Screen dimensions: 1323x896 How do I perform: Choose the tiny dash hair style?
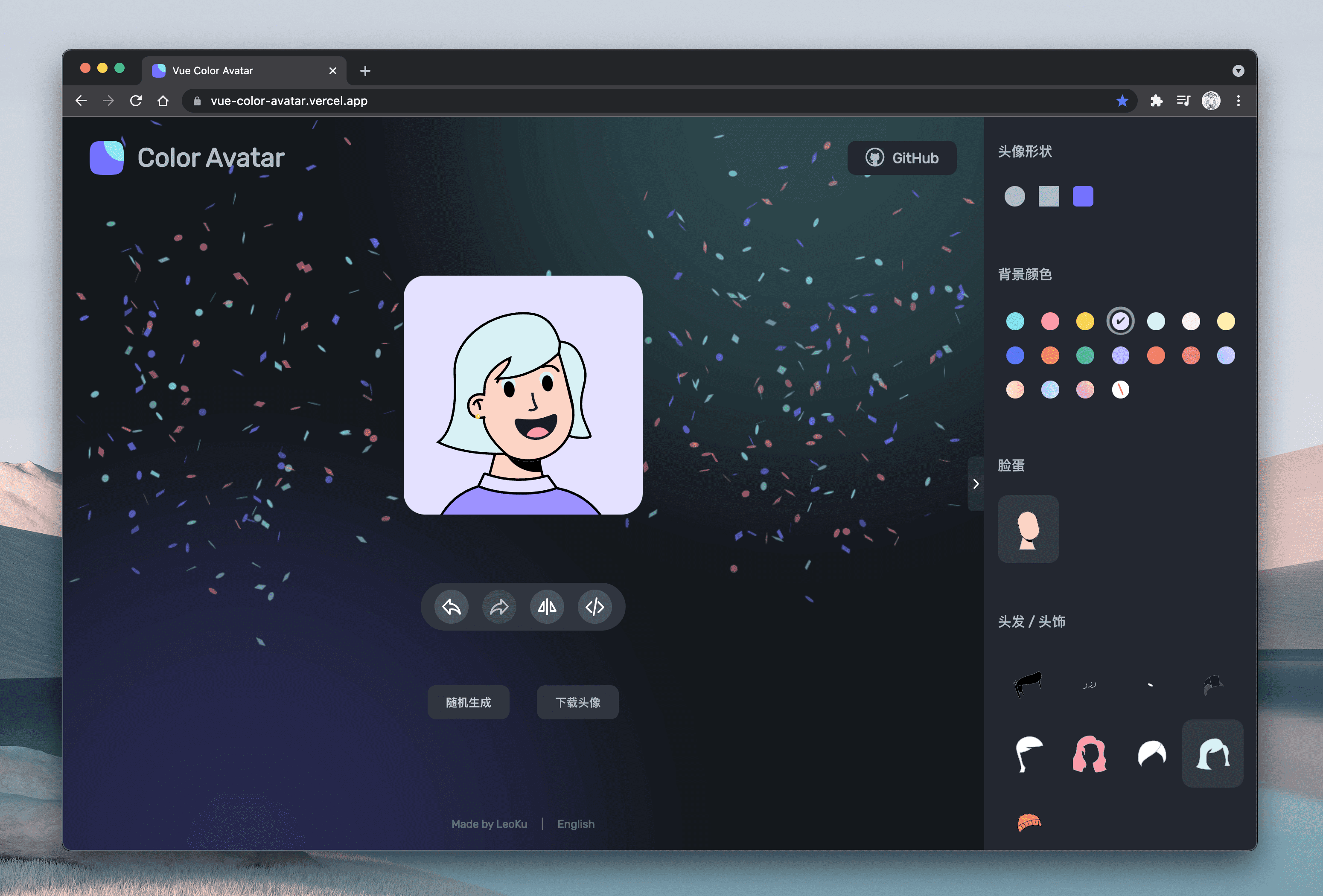click(1151, 685)
